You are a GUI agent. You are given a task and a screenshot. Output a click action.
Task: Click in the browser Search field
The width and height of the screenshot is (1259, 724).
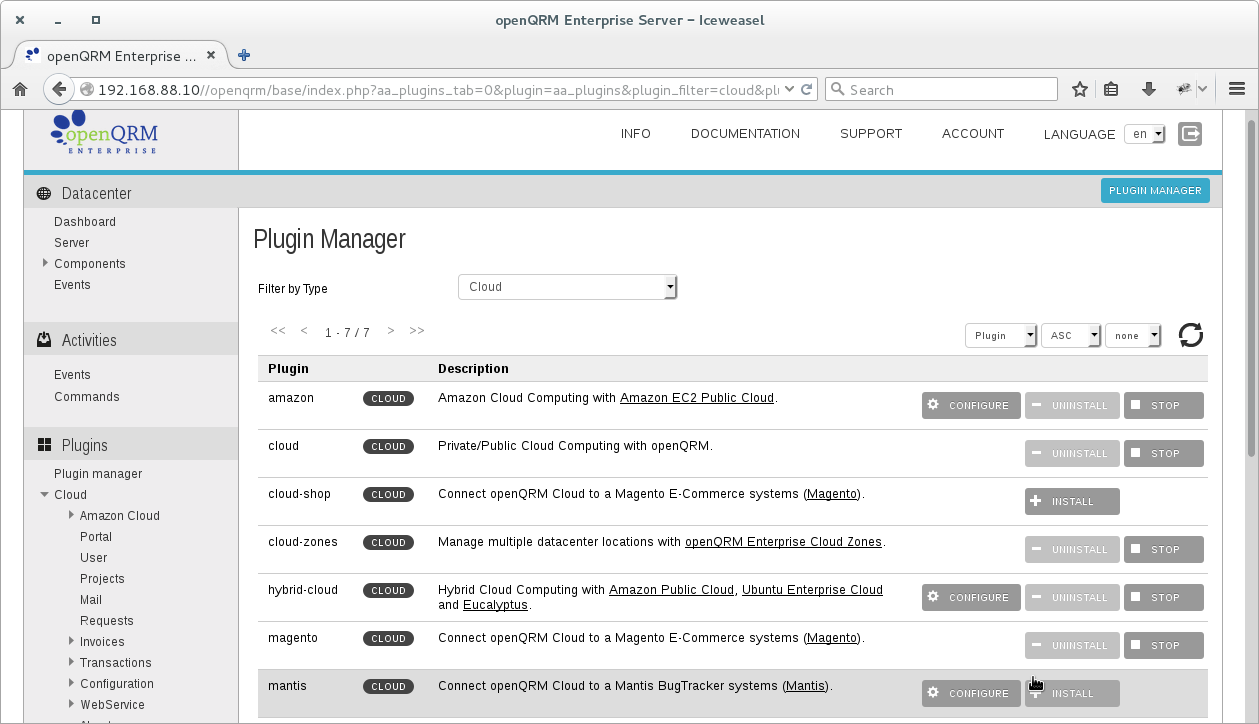pyautogui.click(x=941, y=90)
